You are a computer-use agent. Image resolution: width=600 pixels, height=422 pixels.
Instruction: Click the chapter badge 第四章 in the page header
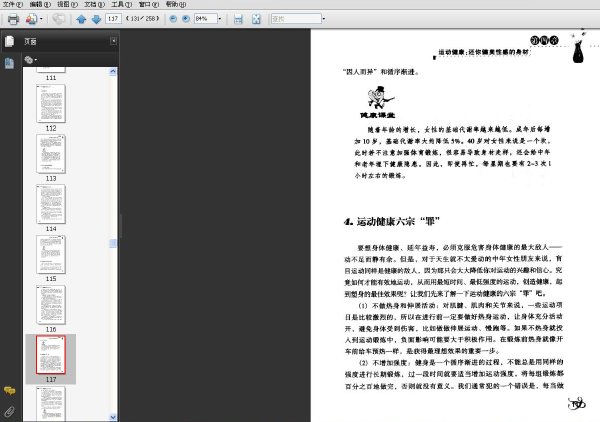(x=544, y=40)
